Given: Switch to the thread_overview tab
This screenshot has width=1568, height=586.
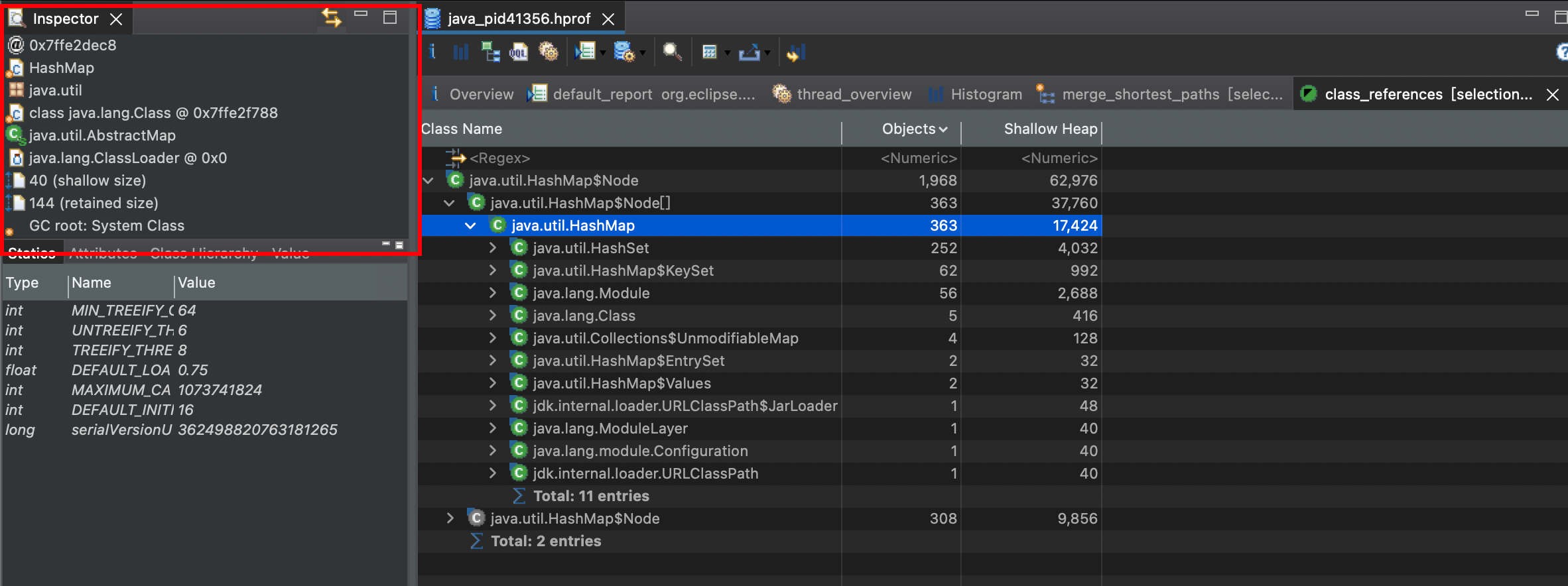Looking at the screenshot, I should click(x=842, y=94).
